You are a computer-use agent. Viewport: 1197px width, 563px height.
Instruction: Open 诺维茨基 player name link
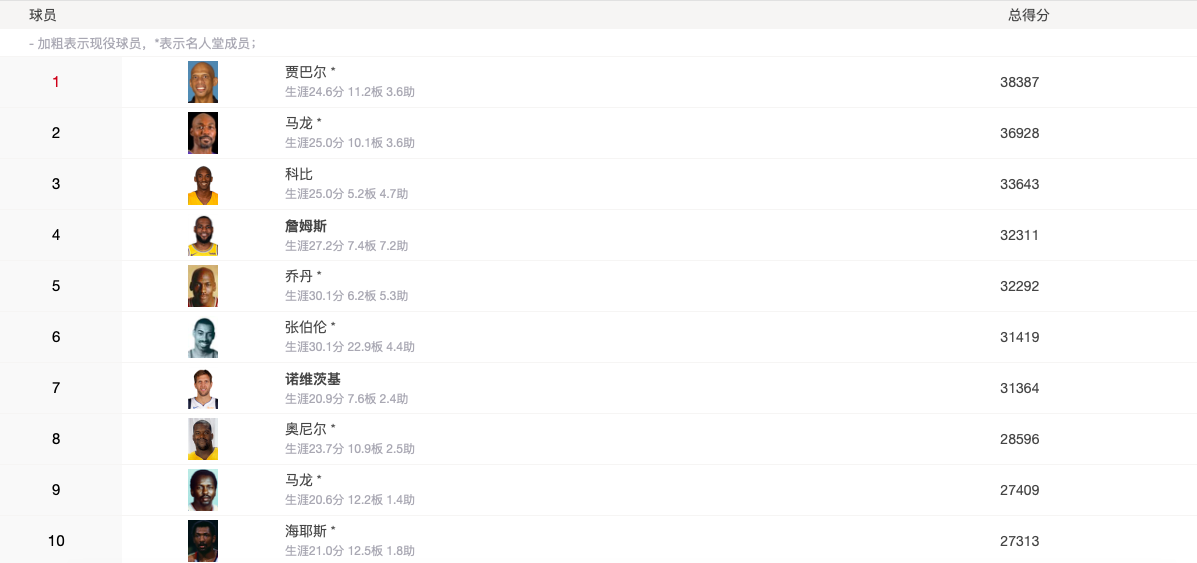pos(312,378)
